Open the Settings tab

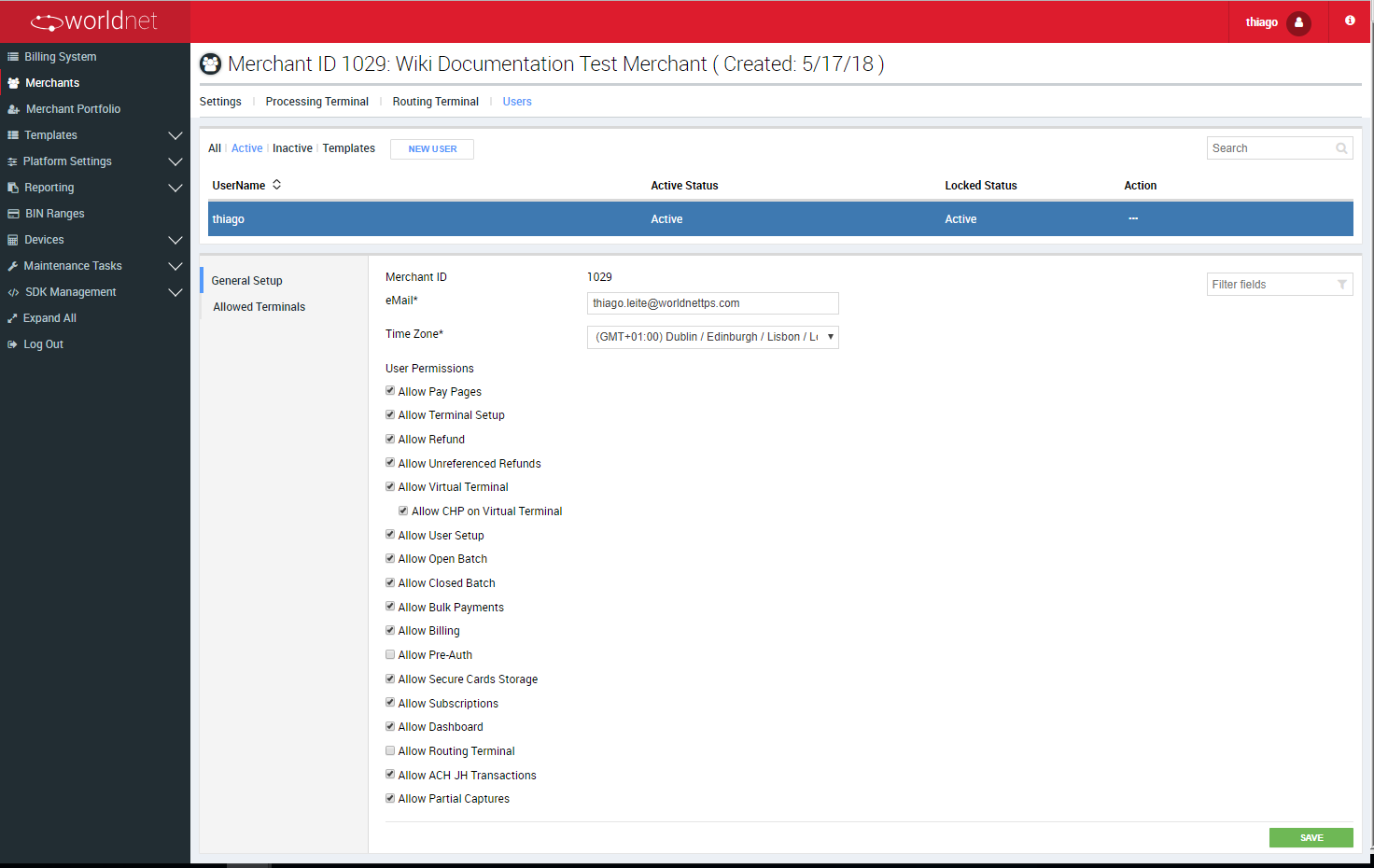point(220,102)
